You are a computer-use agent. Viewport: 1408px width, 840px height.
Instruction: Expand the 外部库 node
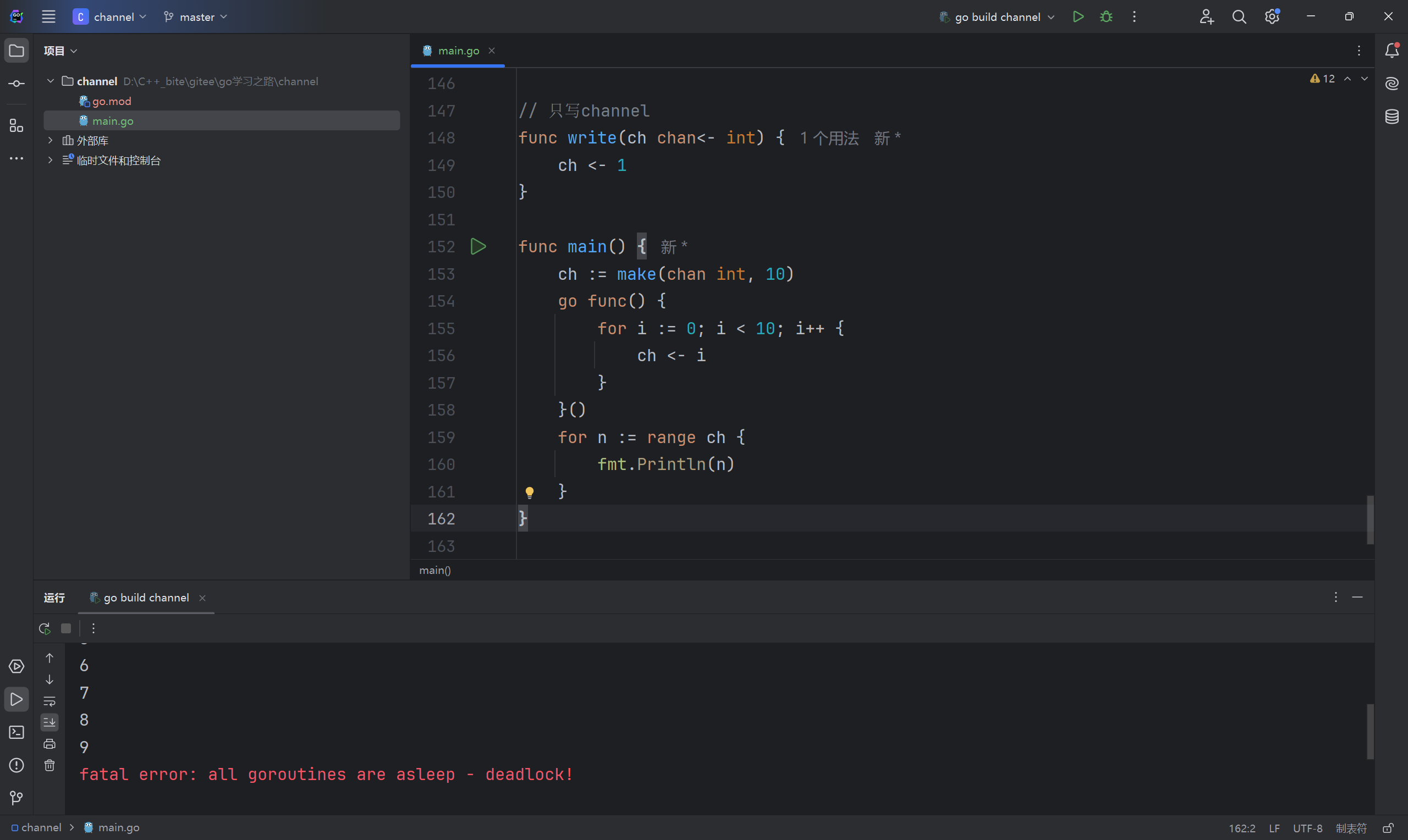click(x=51, y=140)
